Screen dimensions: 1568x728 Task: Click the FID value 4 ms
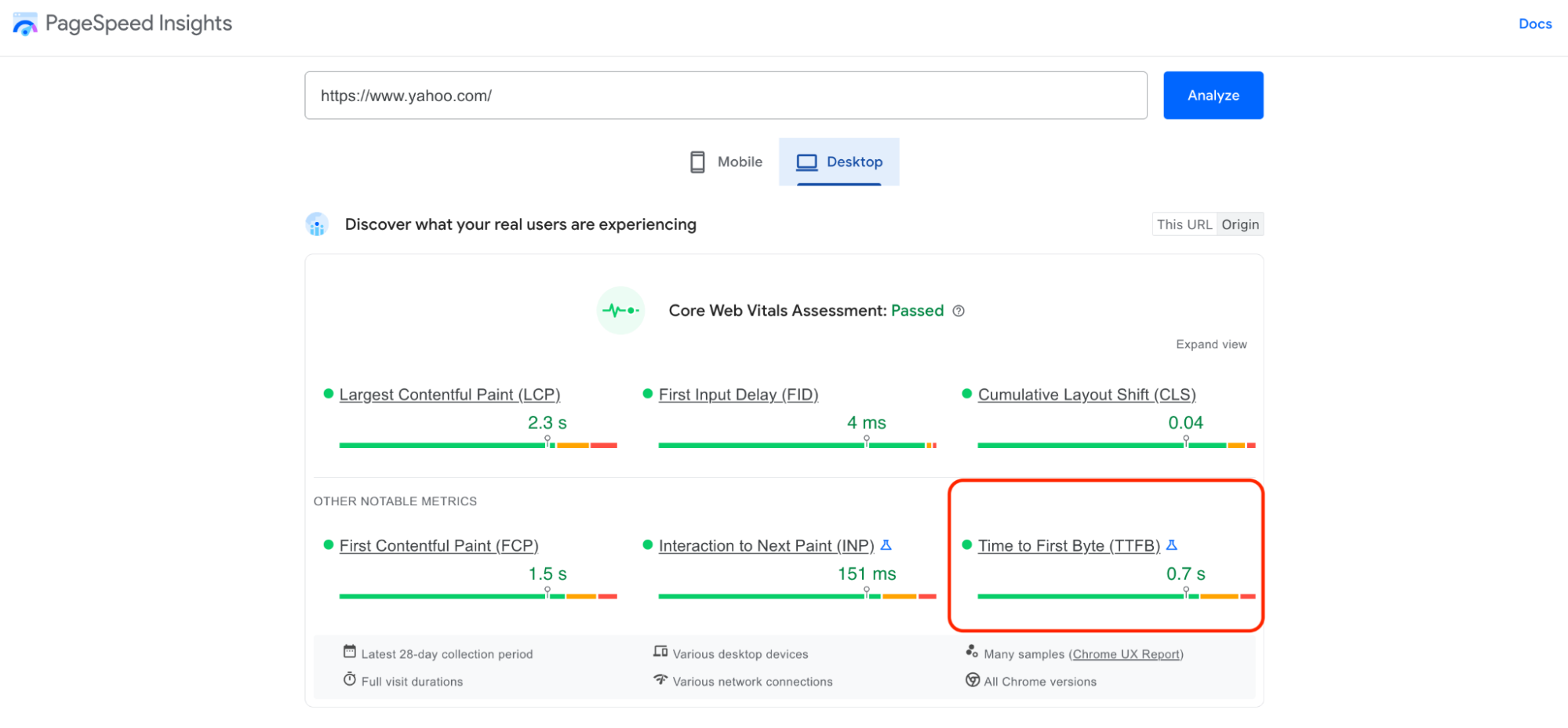point(866,423)
